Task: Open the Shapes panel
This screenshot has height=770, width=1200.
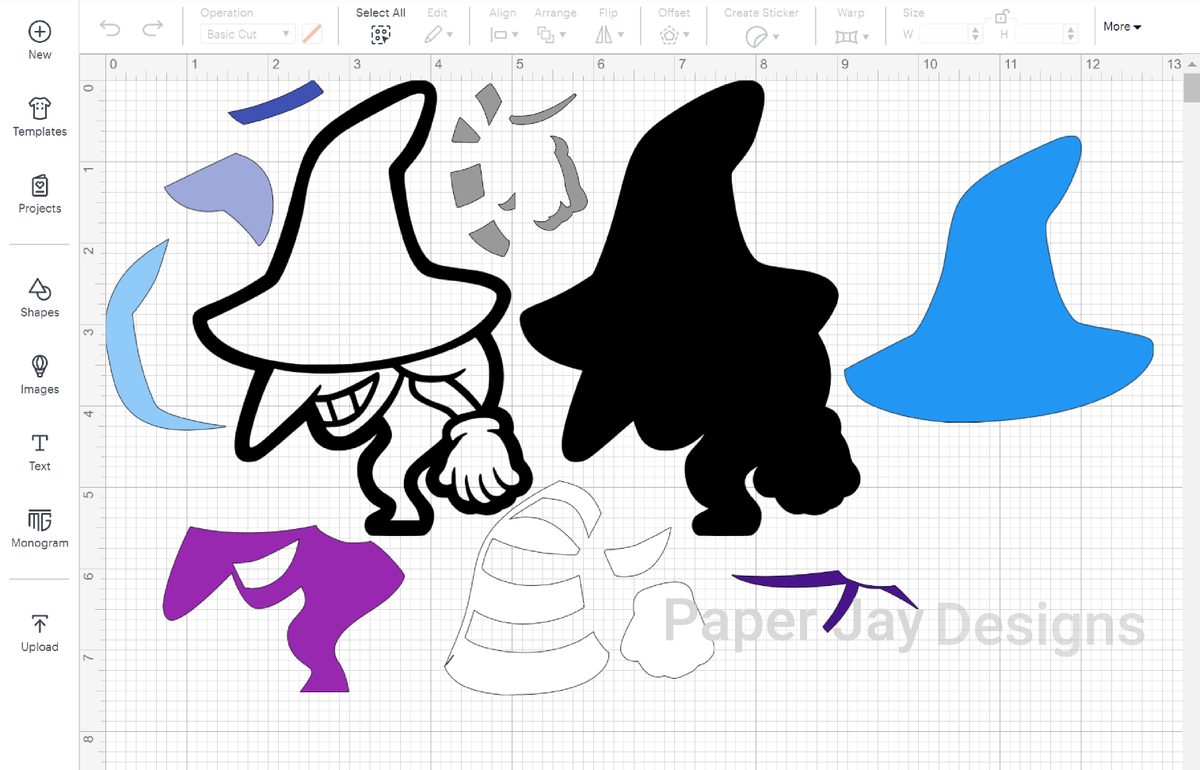Action: 40,298
